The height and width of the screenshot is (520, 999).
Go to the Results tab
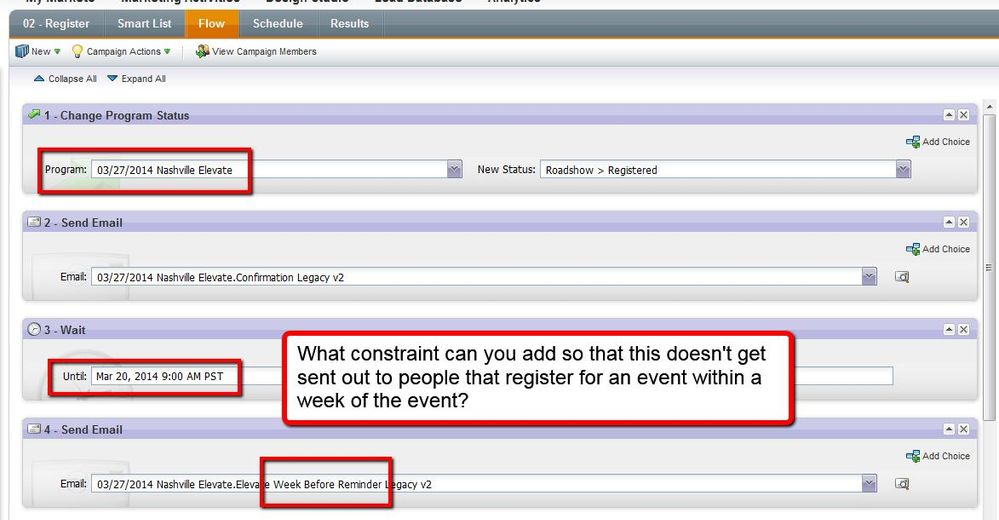[x=350, y=23]
